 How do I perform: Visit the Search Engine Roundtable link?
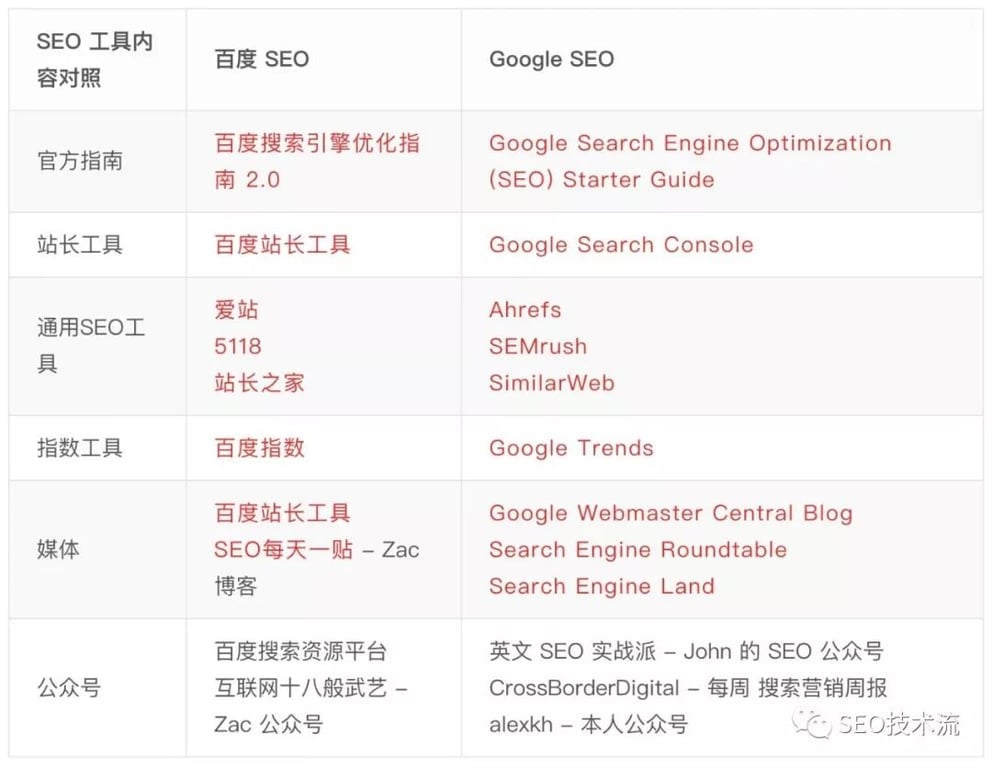637,550
